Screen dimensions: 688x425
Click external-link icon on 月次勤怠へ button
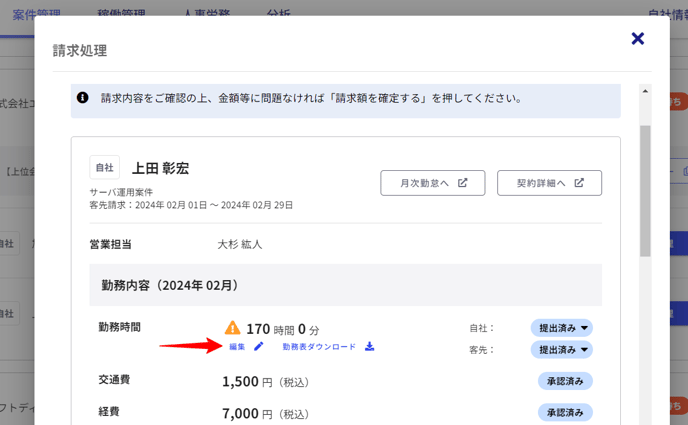click(462, 183)
